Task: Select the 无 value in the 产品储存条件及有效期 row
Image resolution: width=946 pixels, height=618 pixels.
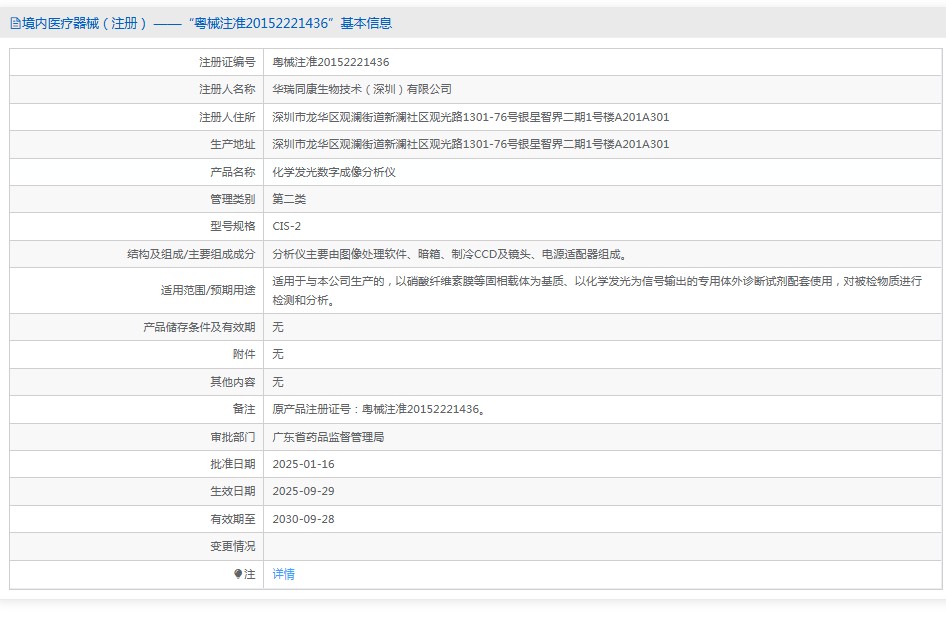Action: pos(278,327)
